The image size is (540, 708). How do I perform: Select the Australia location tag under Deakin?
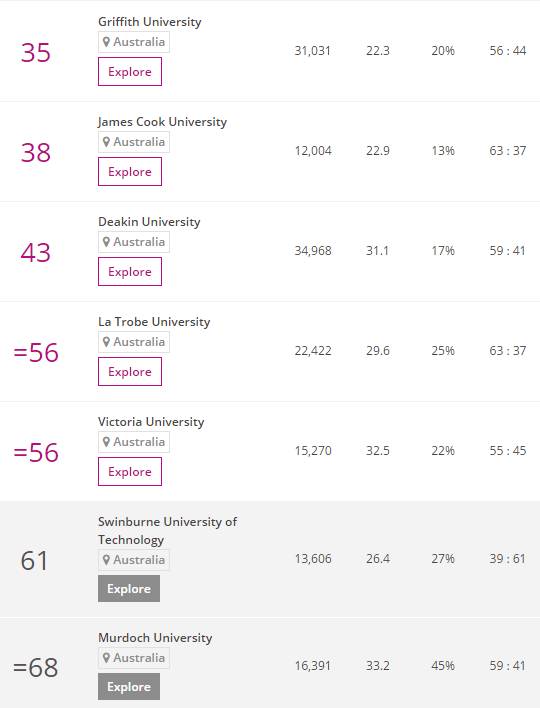(134, 242)
